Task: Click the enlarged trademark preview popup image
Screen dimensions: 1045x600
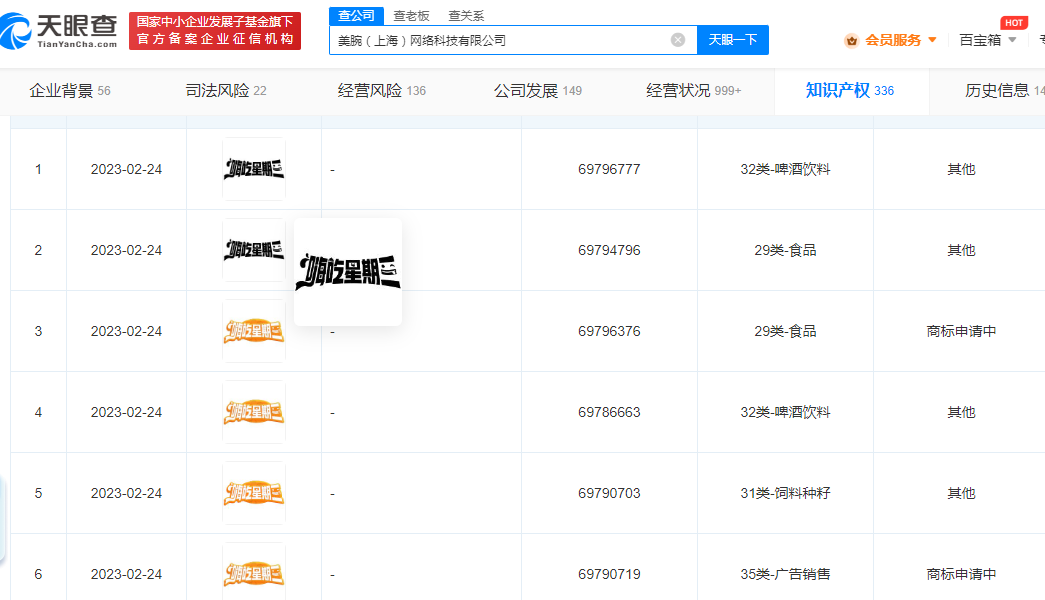Action: tap(348, 271)
